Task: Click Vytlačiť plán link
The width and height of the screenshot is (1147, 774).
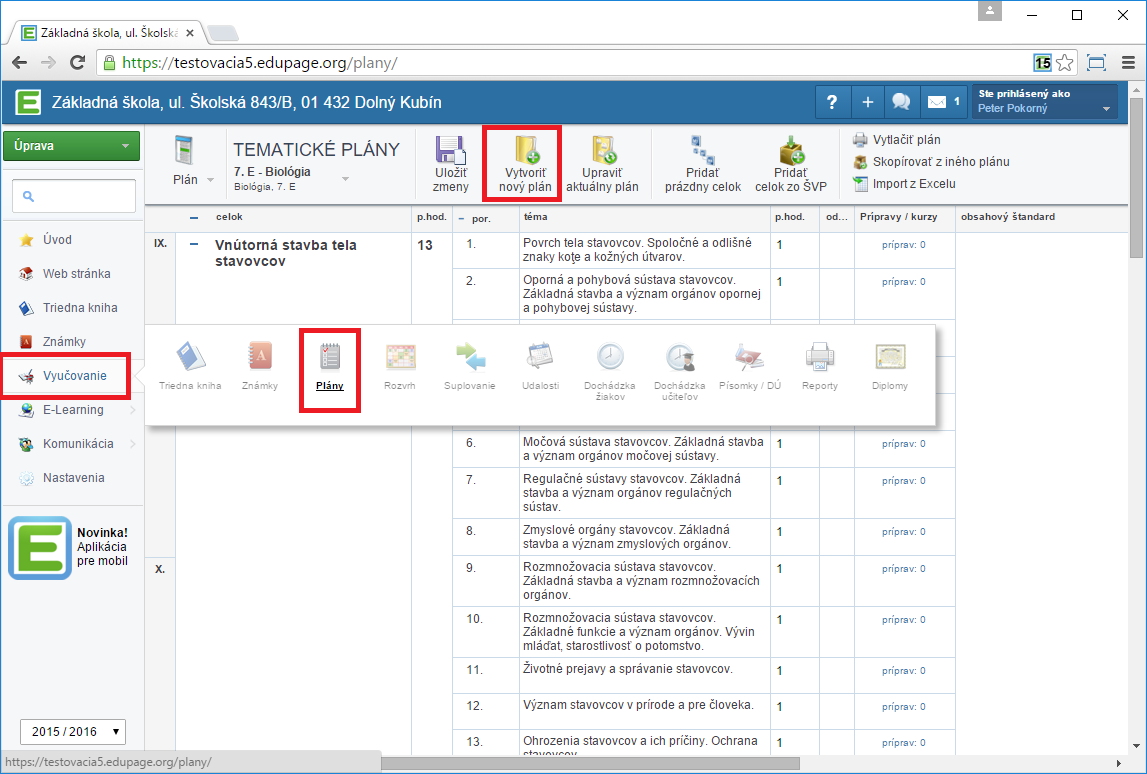Action: click(x=906, y=140)
